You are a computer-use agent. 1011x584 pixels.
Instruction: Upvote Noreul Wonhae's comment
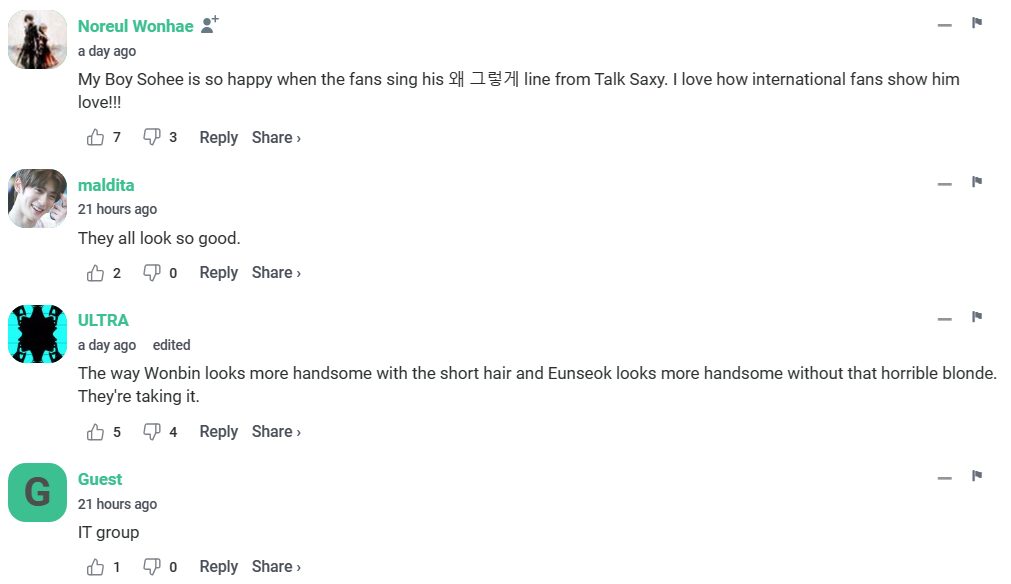coord(96,138)
